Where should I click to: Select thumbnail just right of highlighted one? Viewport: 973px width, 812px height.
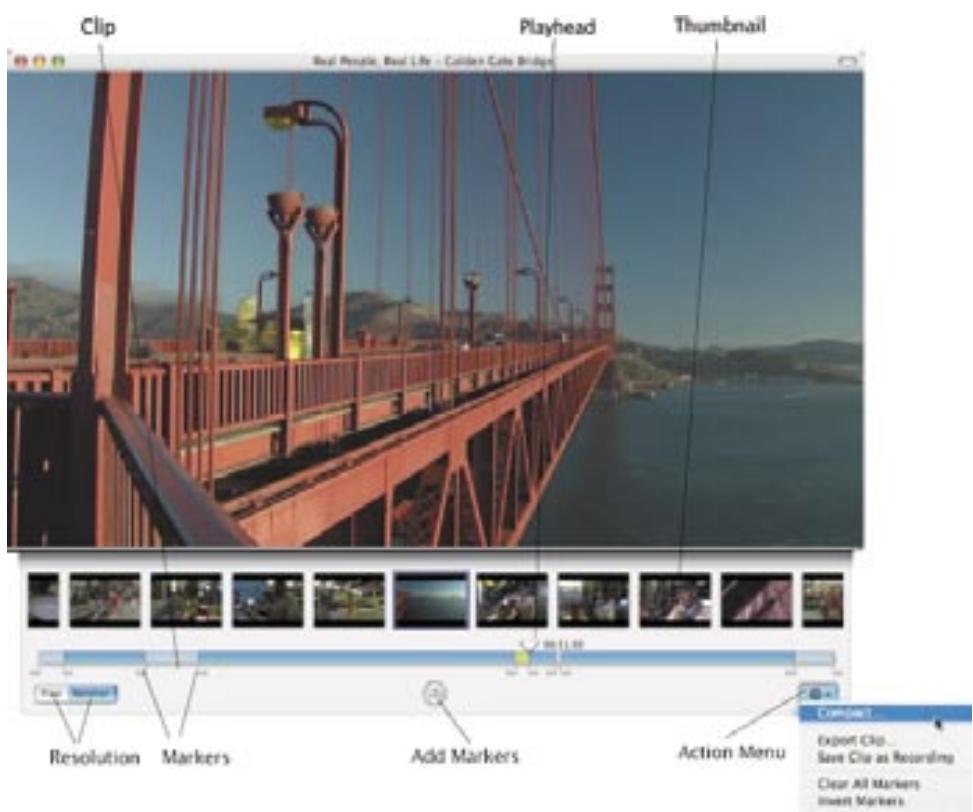(x=512, y=600)
